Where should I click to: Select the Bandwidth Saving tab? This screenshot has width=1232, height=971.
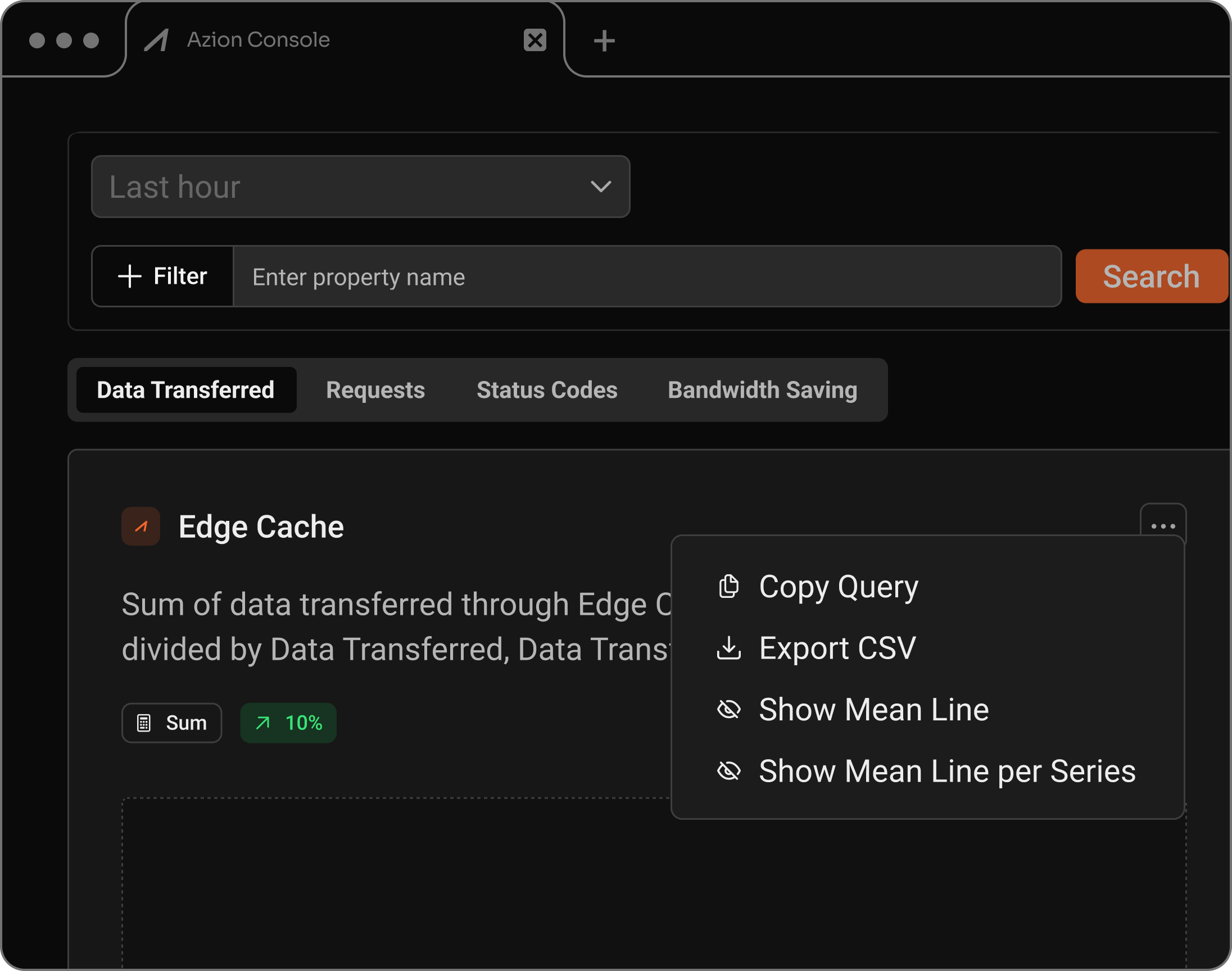[x=762, y=390]
